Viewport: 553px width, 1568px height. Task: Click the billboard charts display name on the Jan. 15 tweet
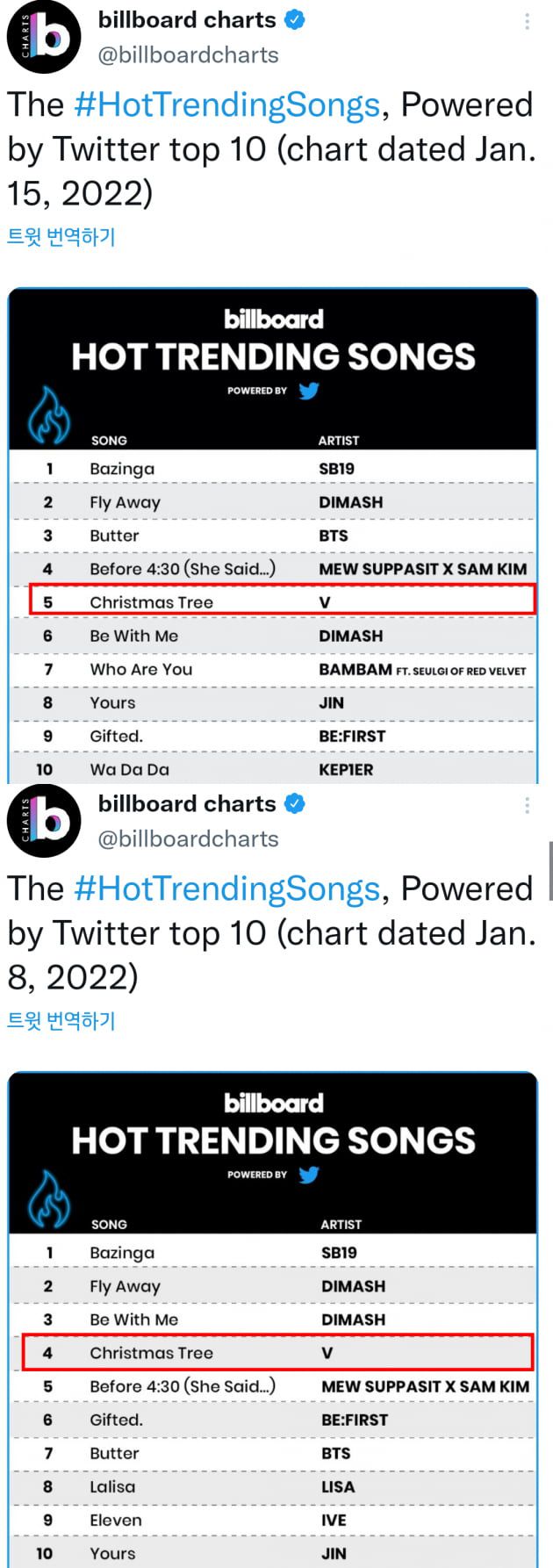(x=187, y=19)
